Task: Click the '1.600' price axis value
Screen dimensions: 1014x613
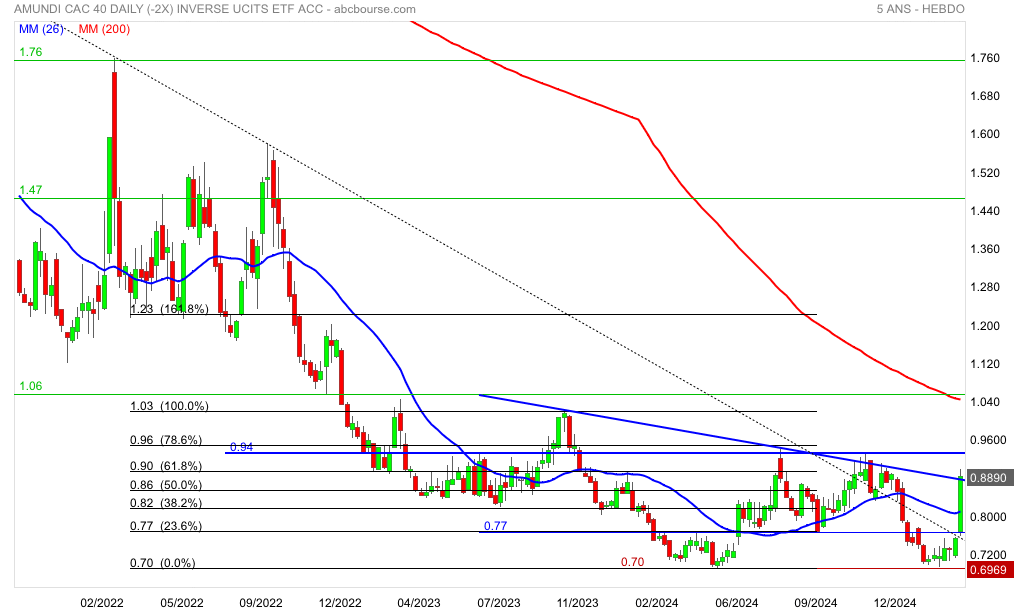Action: pos(985,134)
